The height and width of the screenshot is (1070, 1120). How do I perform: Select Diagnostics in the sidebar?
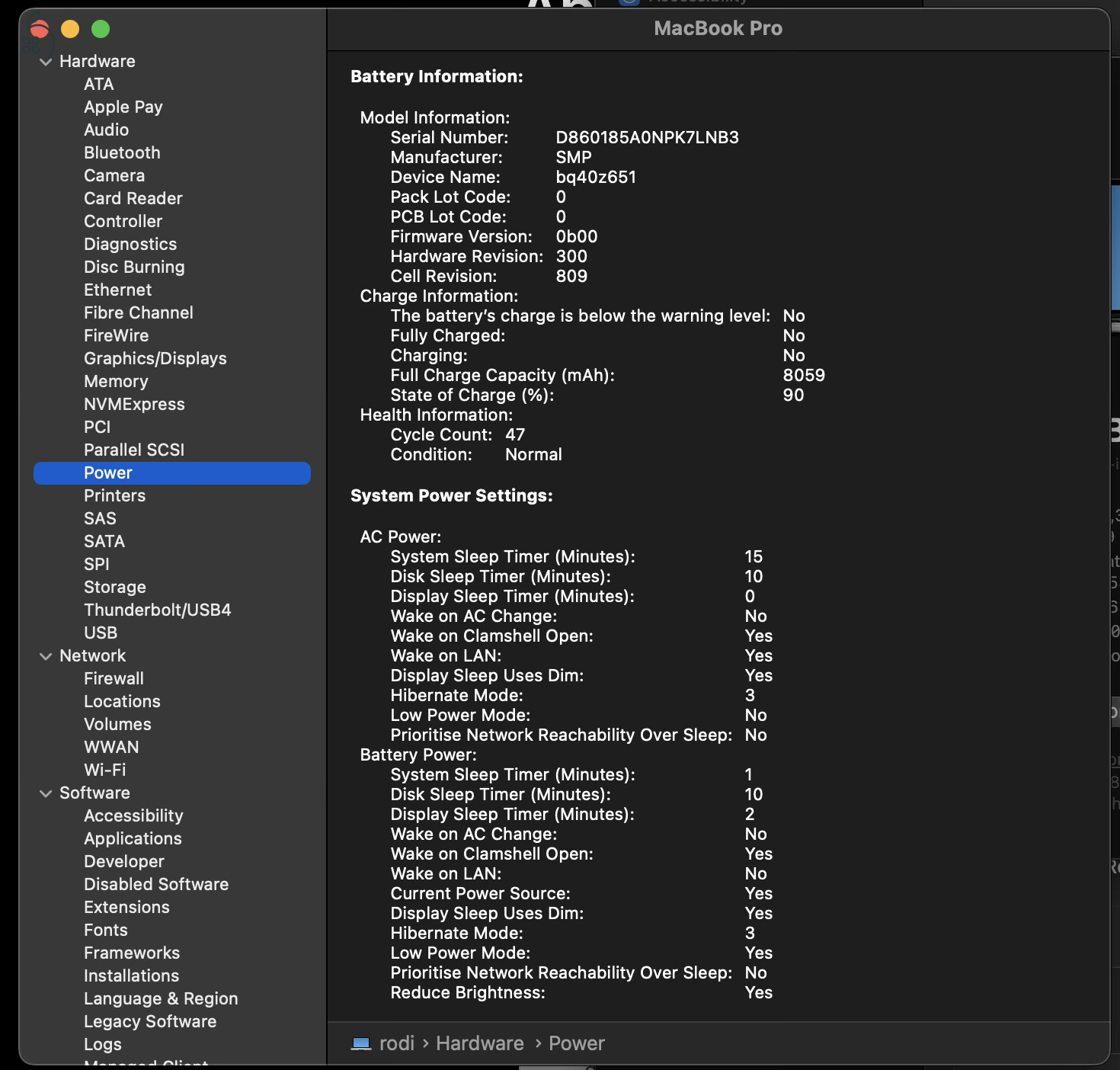(130, 244)
